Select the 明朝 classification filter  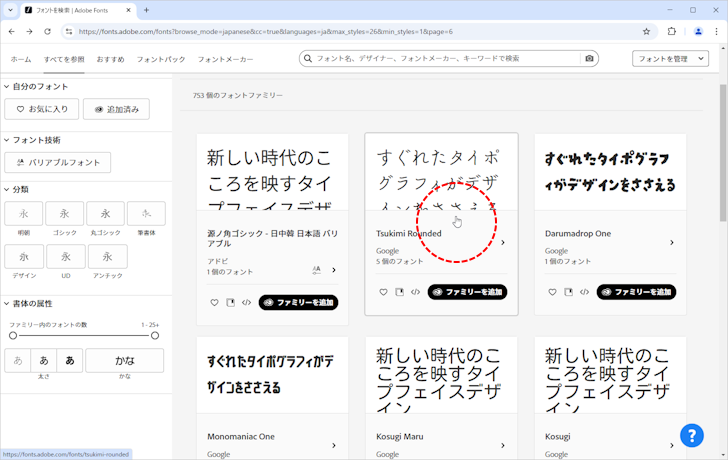pyautogui.click(x=24, y=214)
